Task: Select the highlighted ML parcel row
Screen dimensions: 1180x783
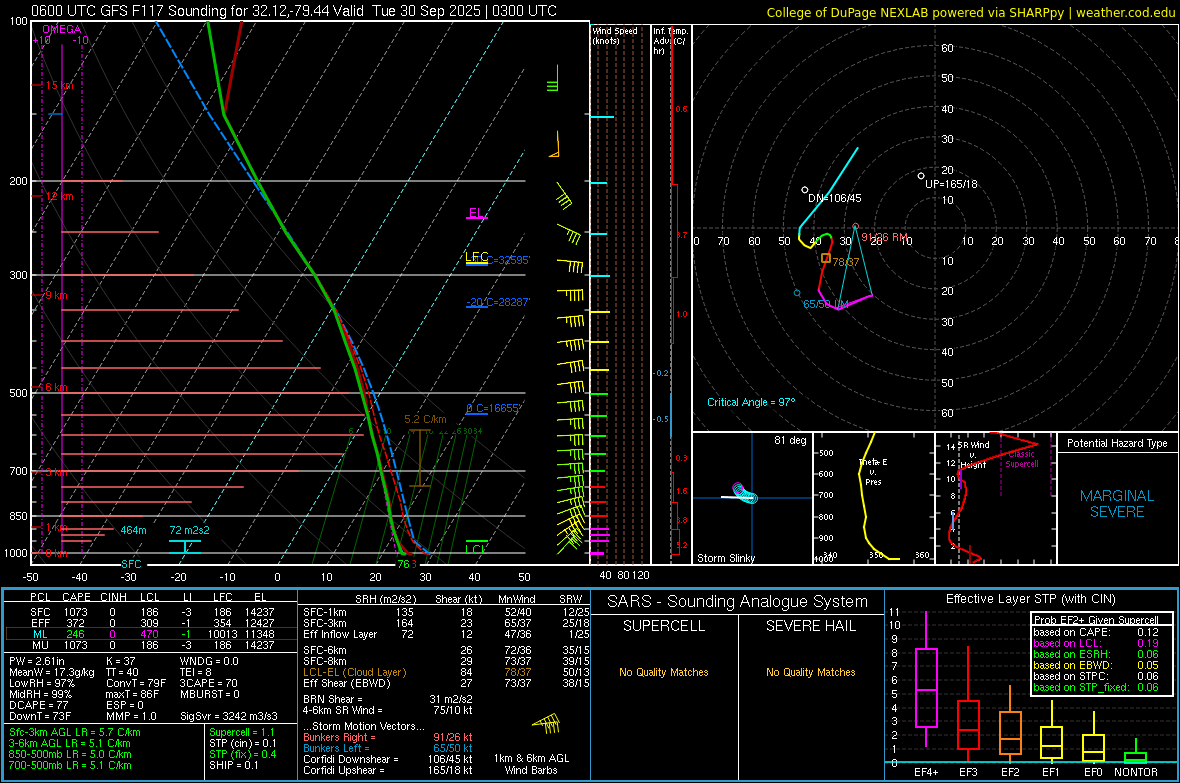Action: (x=151, y=634)
